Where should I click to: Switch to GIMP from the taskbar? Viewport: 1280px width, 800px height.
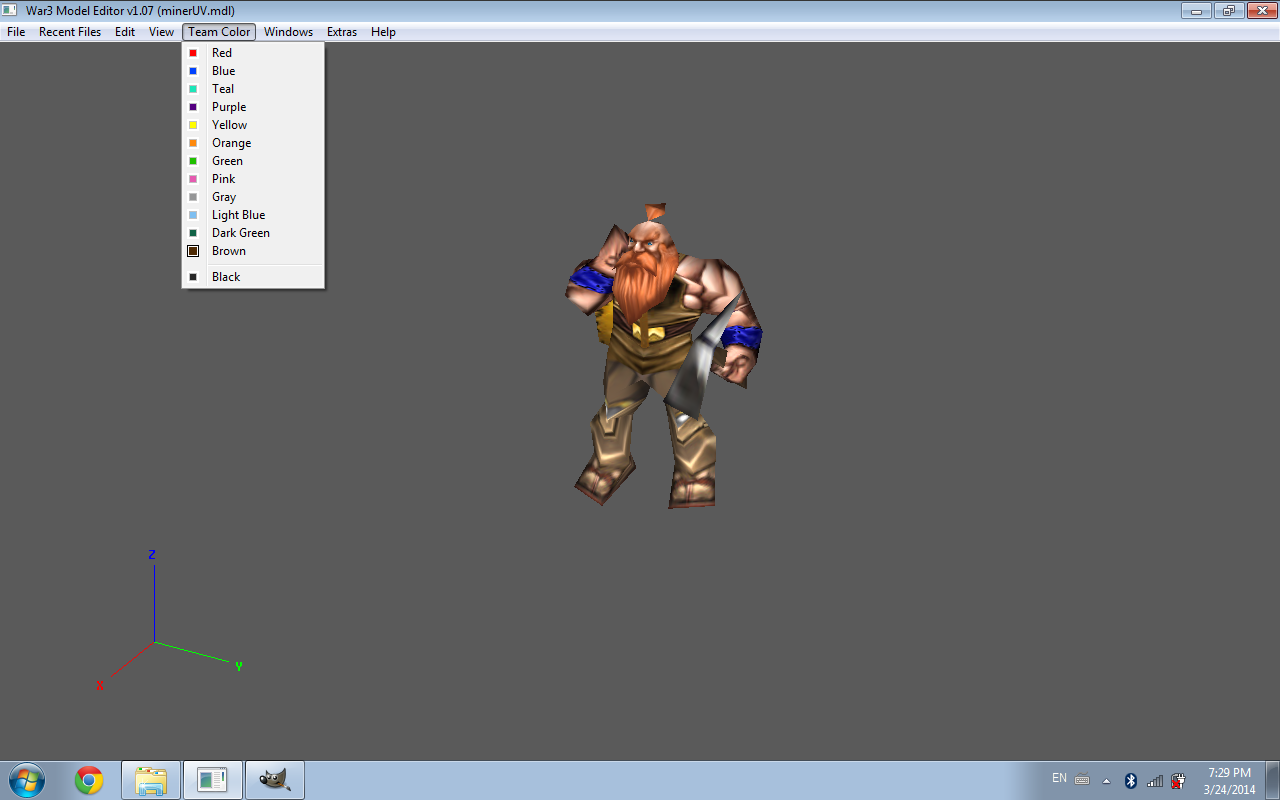275,780
